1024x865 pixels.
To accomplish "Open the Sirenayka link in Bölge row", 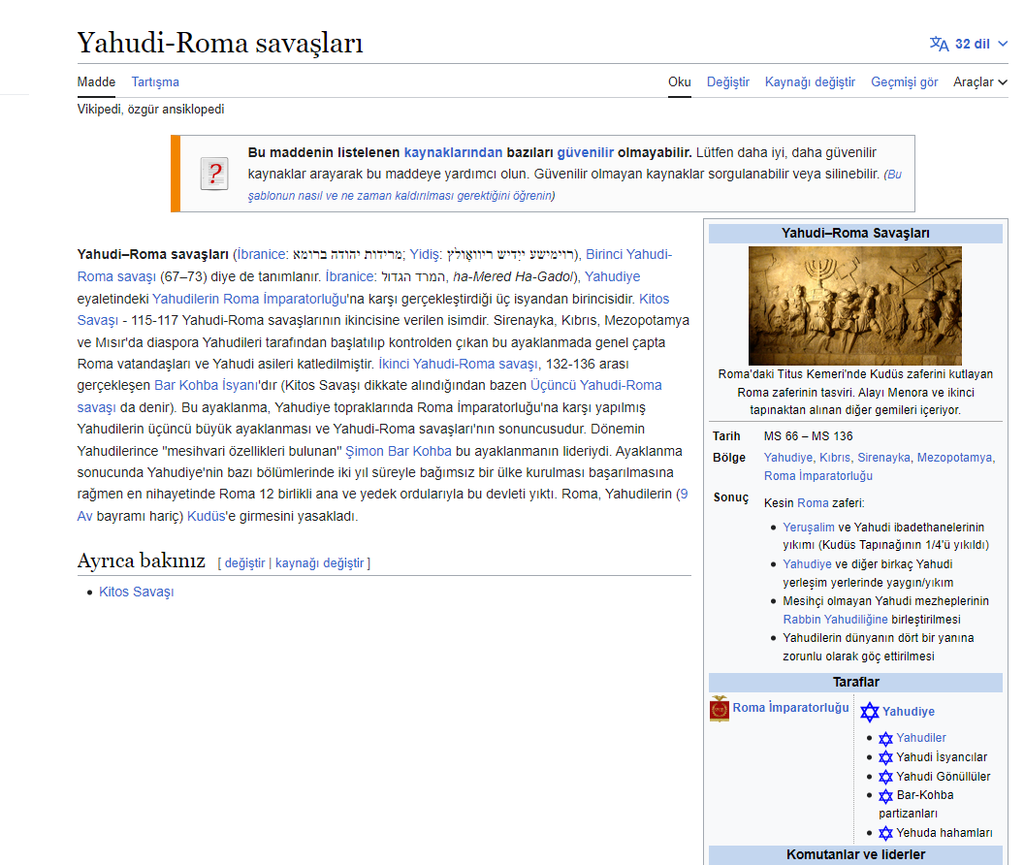I will point(884,458).
